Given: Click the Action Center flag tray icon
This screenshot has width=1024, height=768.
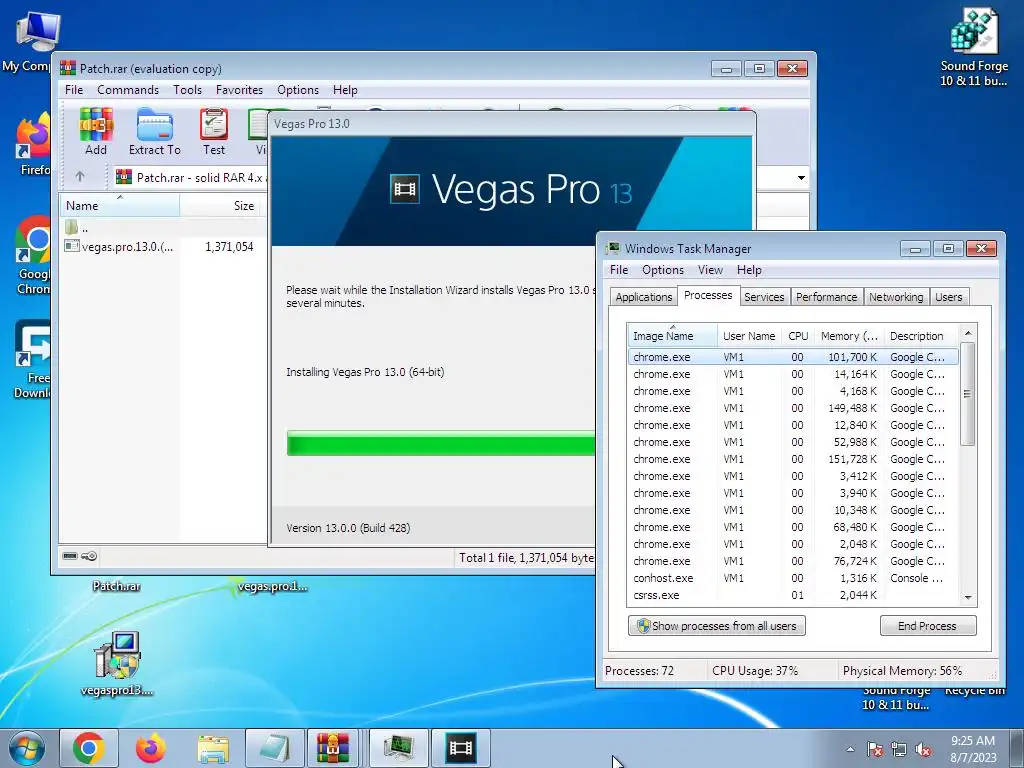Looking at the screenshot, I should pos(875,749).
